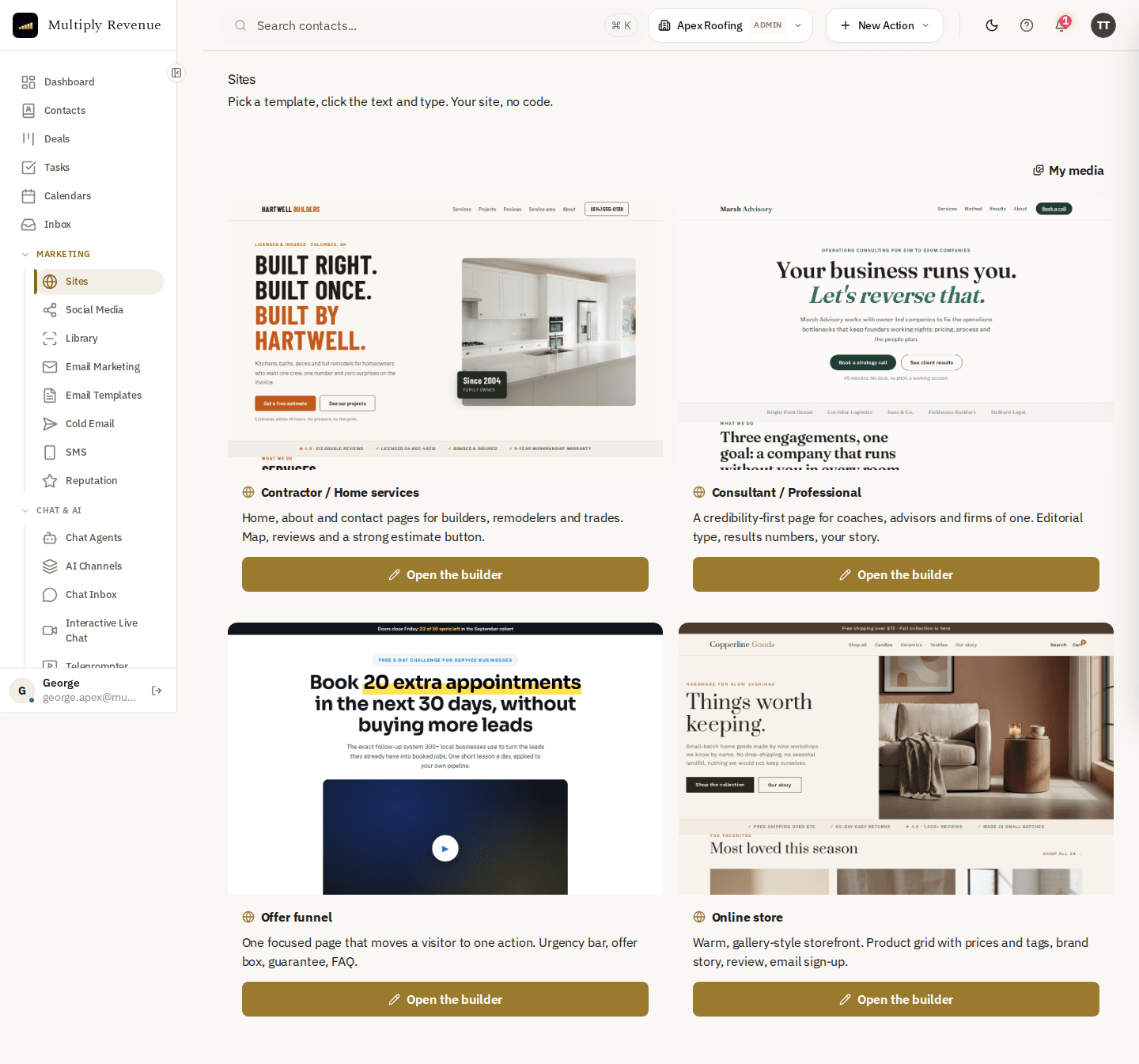Go to Library in the sidebar
This screenshot has height=1064, width=1139.
pyautogui.click(x=100, y=339)
